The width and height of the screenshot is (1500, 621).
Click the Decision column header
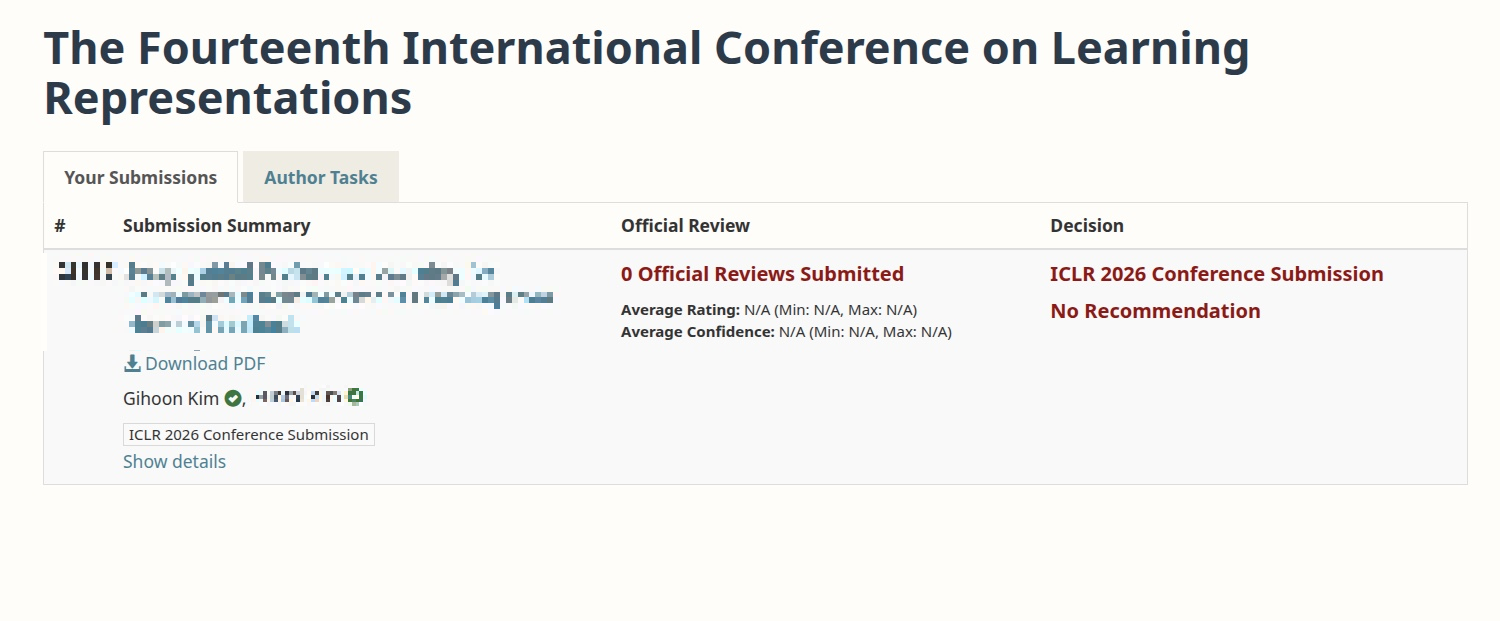point(1087,226)
